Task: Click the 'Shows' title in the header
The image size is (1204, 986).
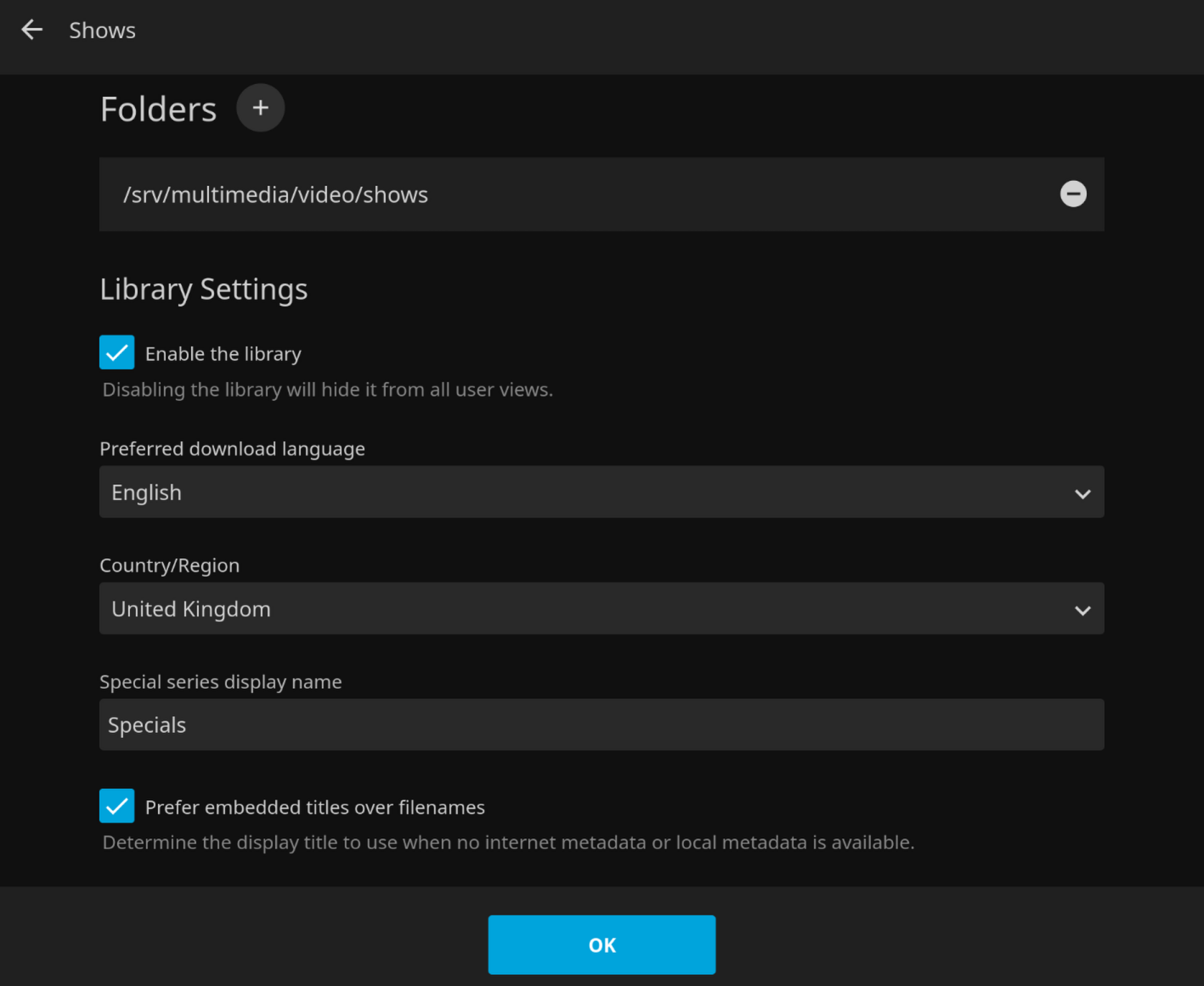Action: coord(102,31)
